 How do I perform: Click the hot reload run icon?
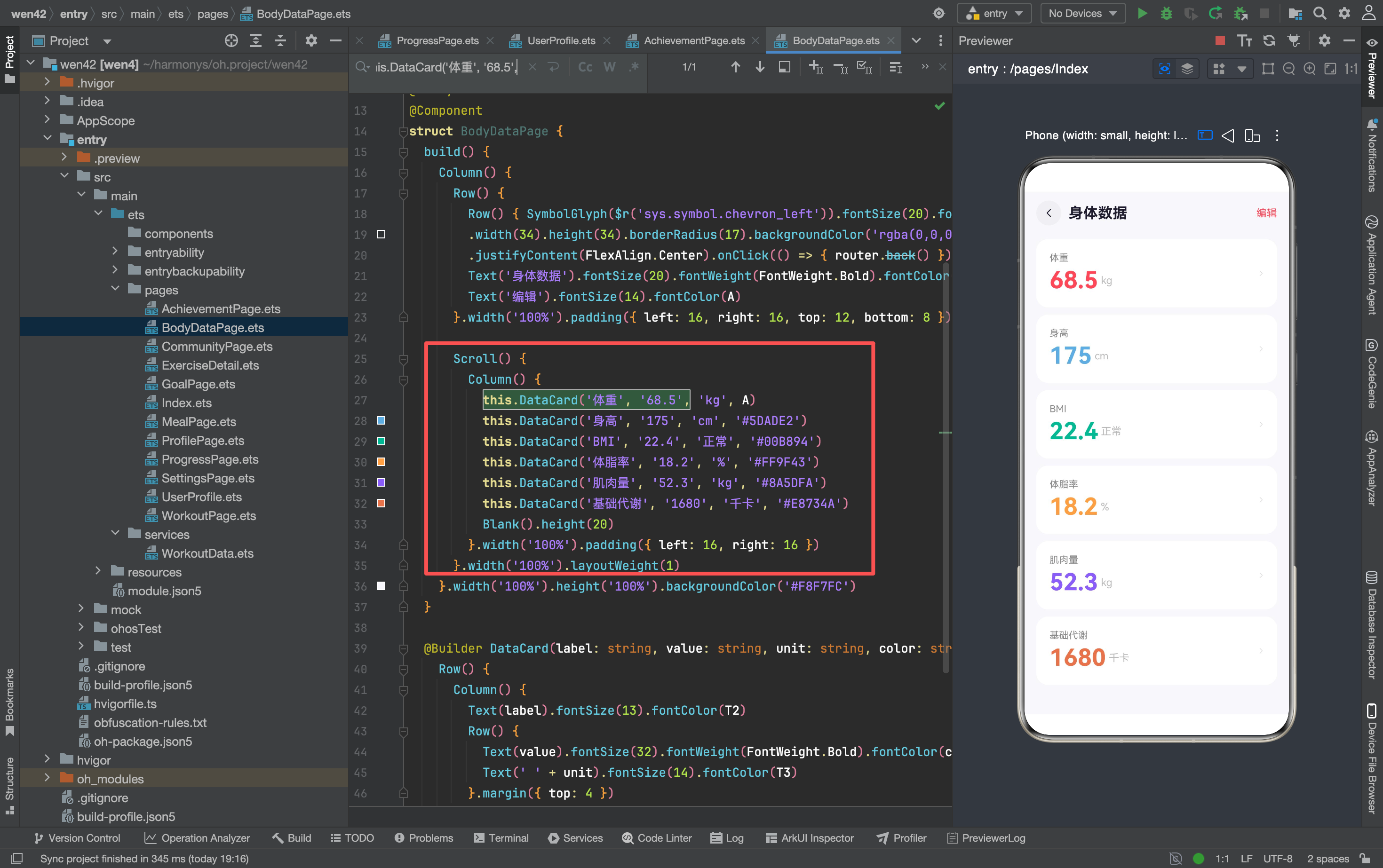1215,13
